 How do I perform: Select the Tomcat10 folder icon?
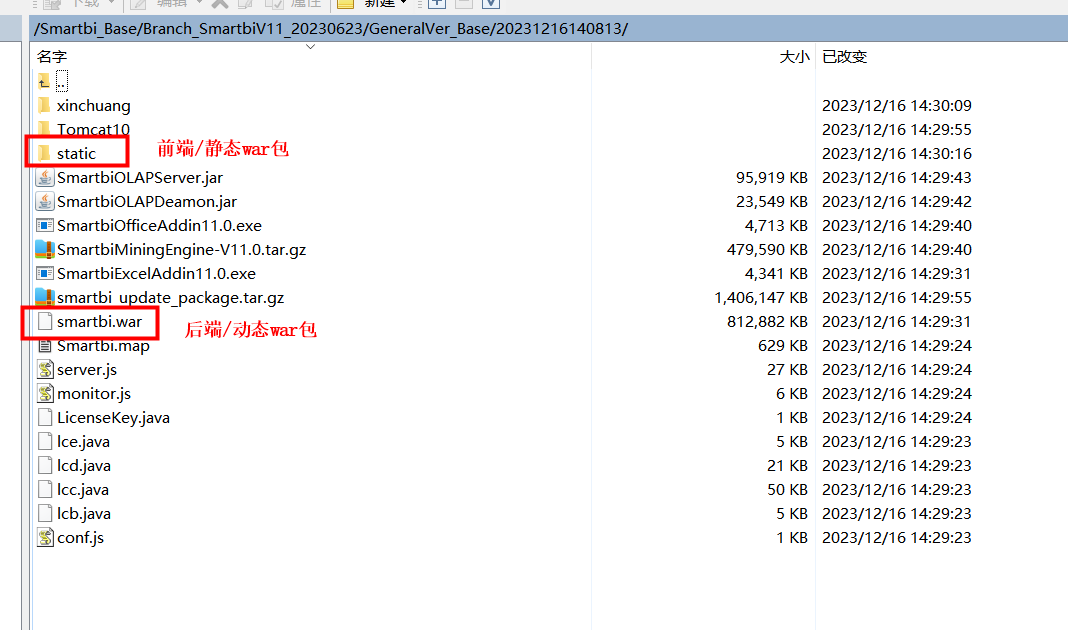44,129
